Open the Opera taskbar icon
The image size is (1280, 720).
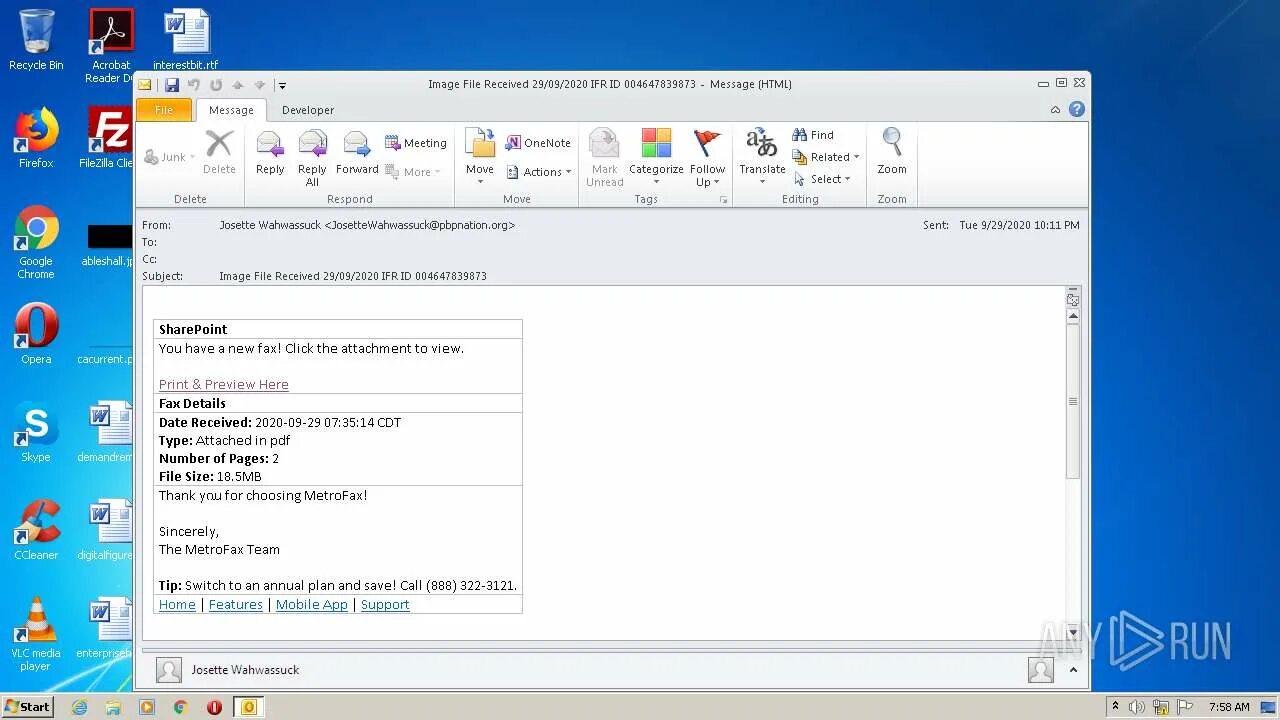coord(214,707)
